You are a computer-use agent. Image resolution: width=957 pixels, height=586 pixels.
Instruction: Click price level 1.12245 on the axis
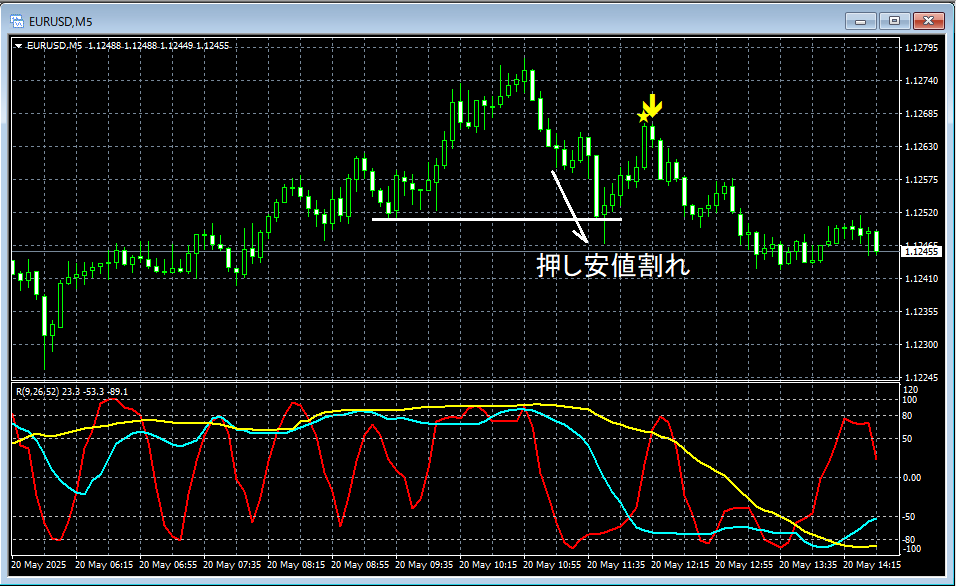pos(921,377)
